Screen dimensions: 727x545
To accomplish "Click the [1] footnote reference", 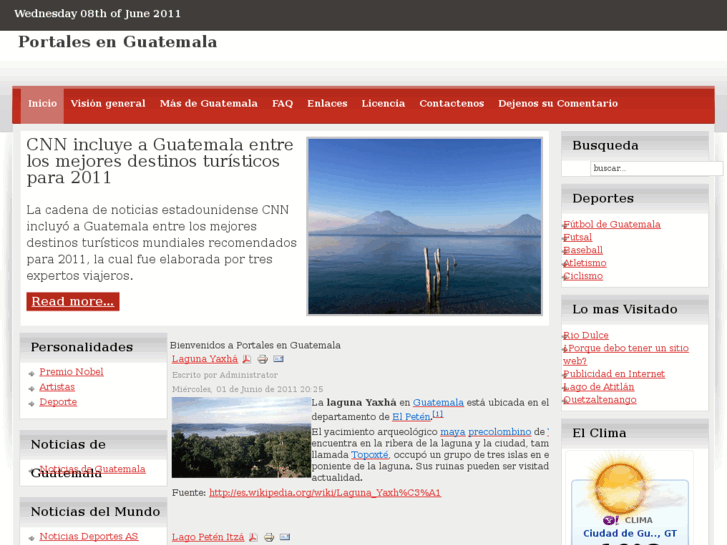I will pos(438,414).
